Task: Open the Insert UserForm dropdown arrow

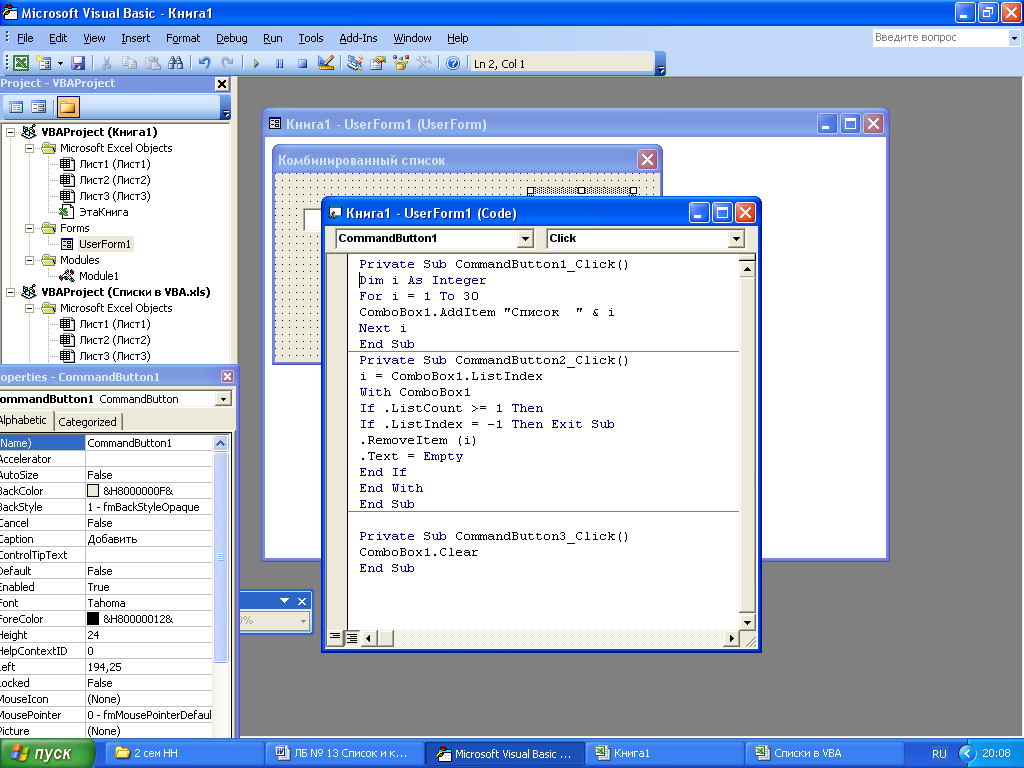Action: point(60,63)
